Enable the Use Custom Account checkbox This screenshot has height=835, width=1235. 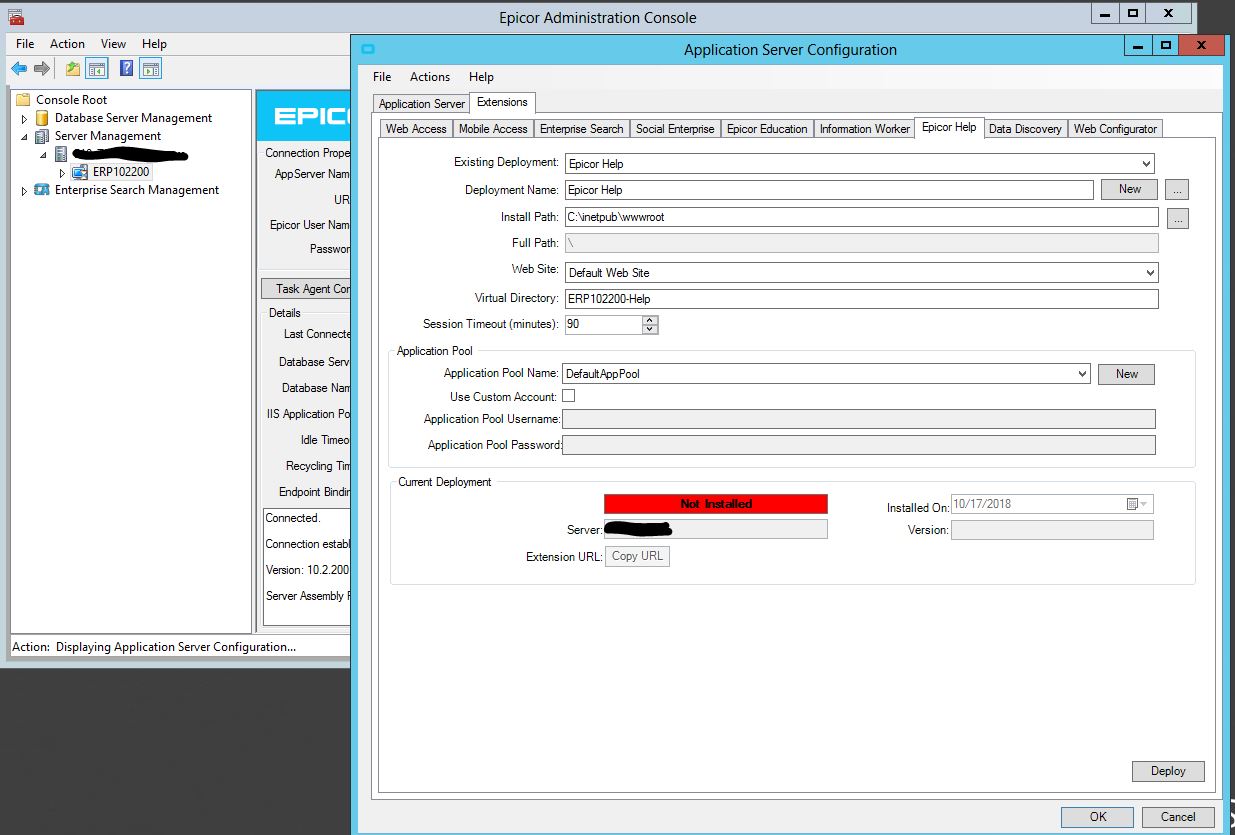(x=569, y=396)
